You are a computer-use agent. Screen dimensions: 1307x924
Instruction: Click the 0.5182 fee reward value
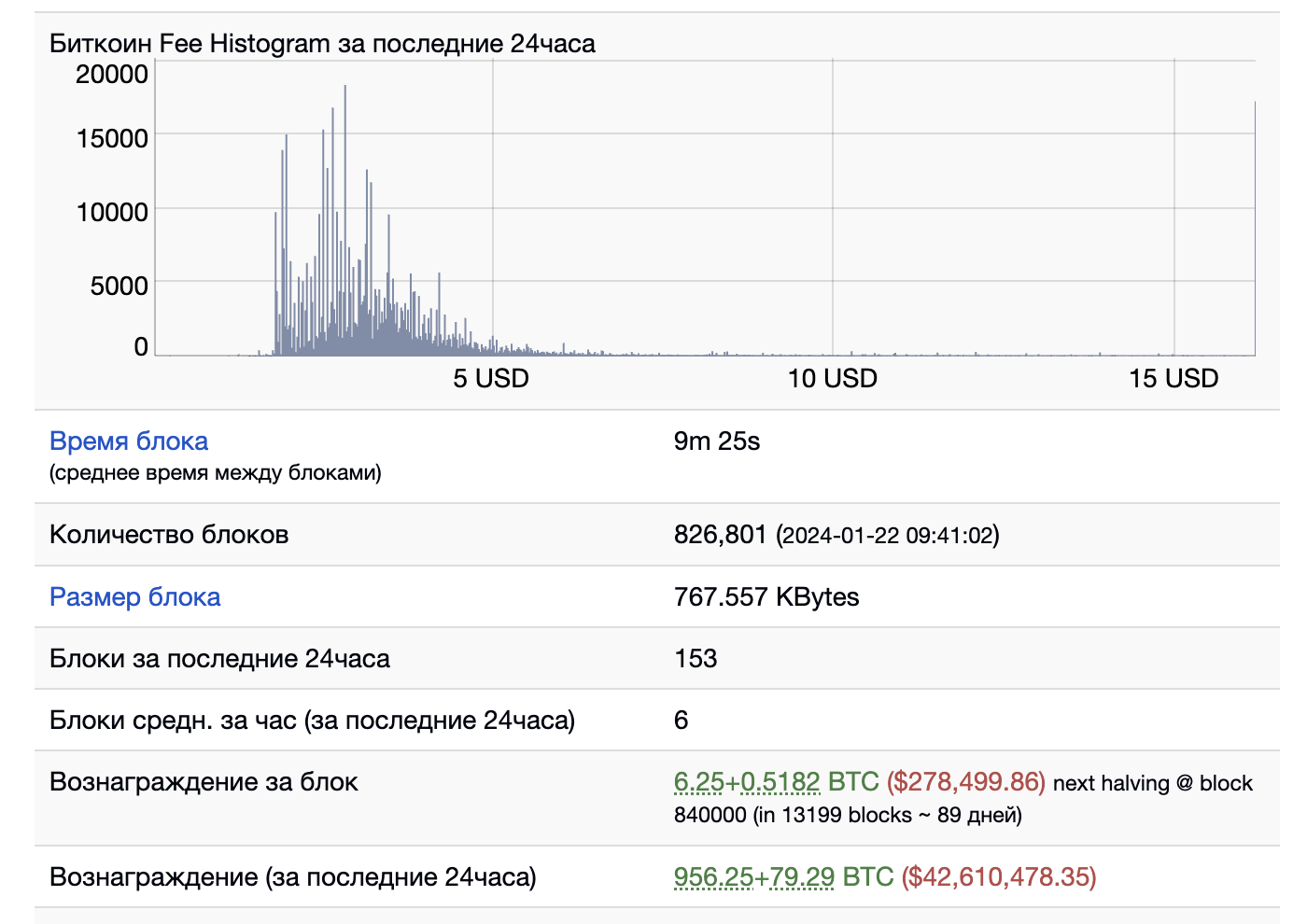pyautogui.click(x=780, y=782)
